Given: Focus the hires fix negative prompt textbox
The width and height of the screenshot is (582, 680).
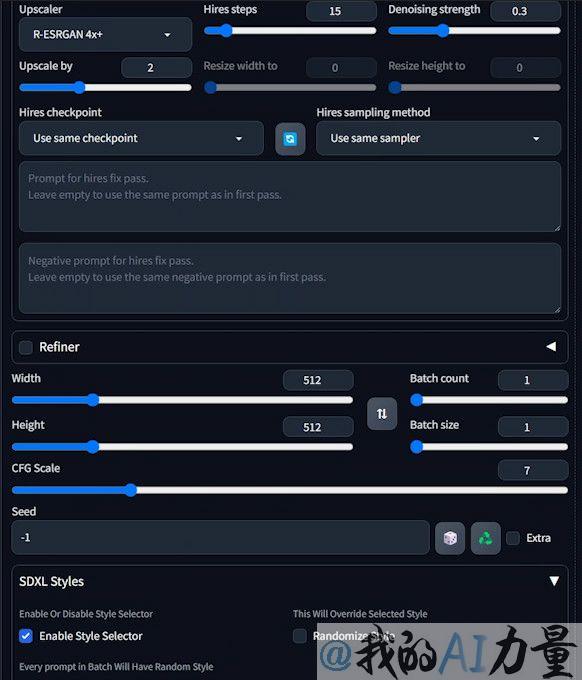Looking at the screenshot, I should click(290, 278).
